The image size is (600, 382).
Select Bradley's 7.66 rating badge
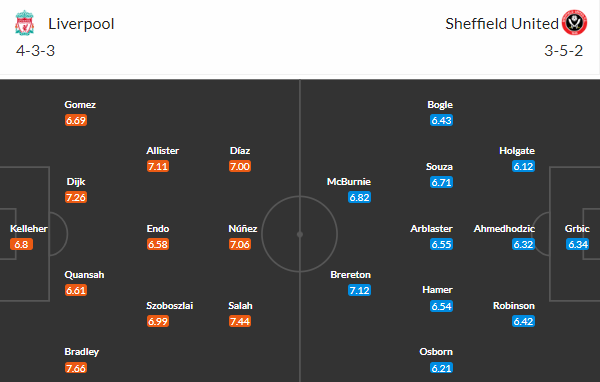(x=76, y=368)
